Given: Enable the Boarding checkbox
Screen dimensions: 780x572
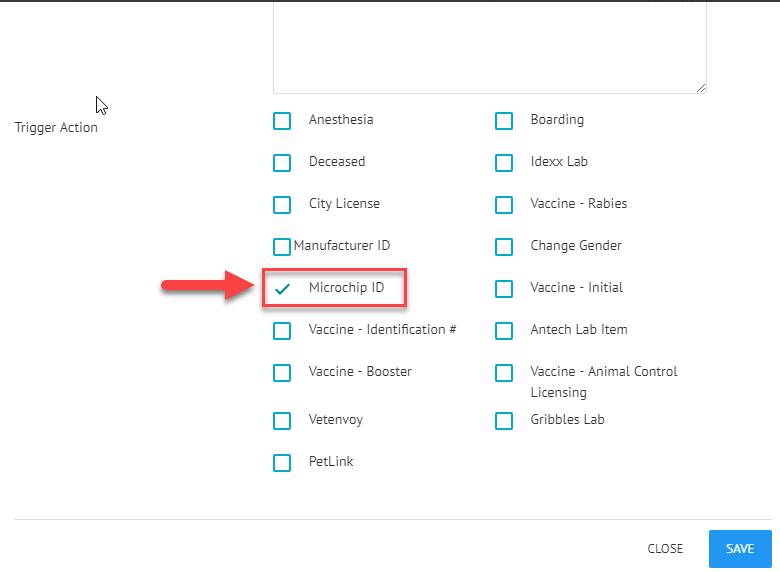Looking at the screenshot, I should point(504,120).
